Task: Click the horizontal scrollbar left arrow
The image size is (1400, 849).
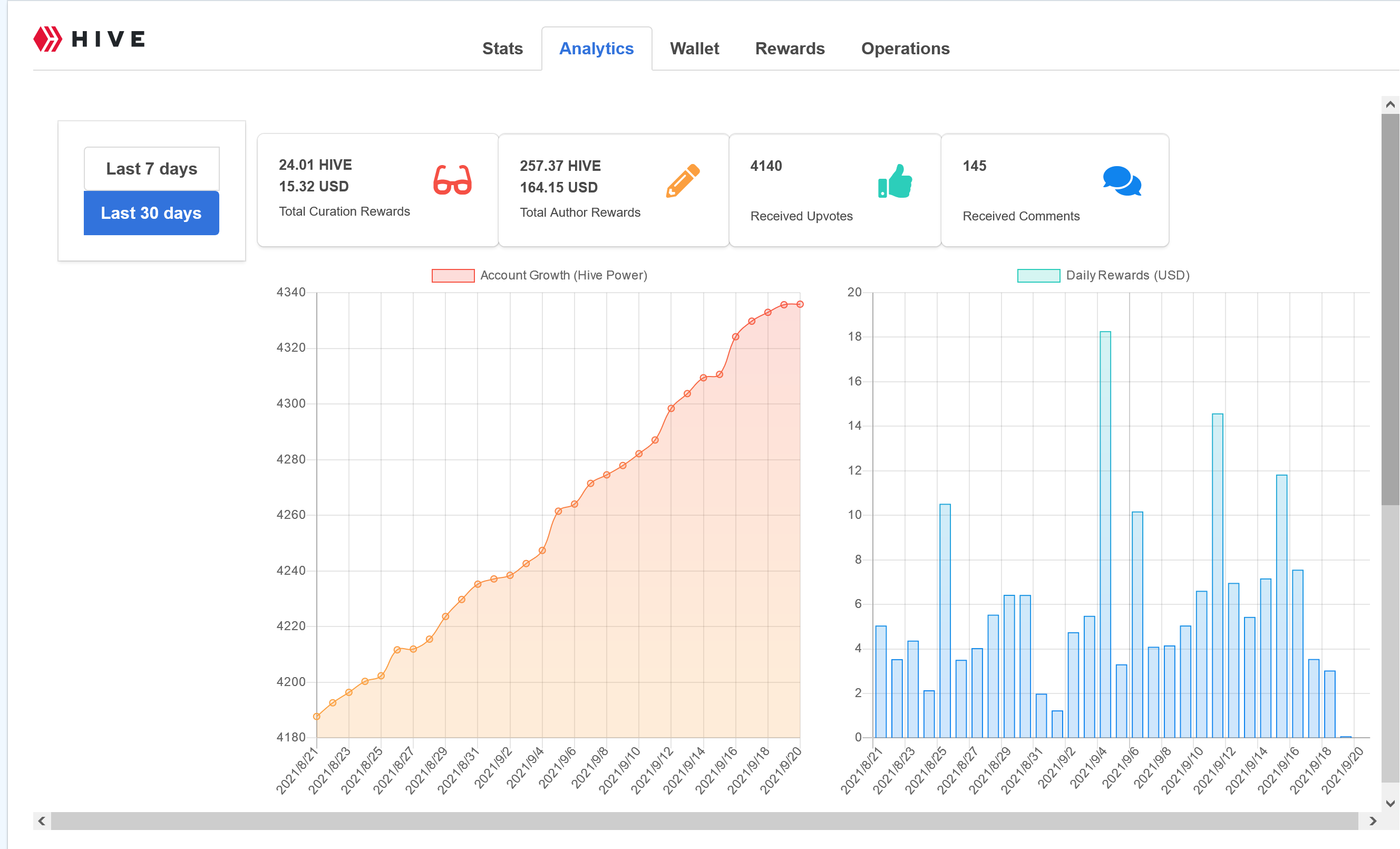Action: 42,821
